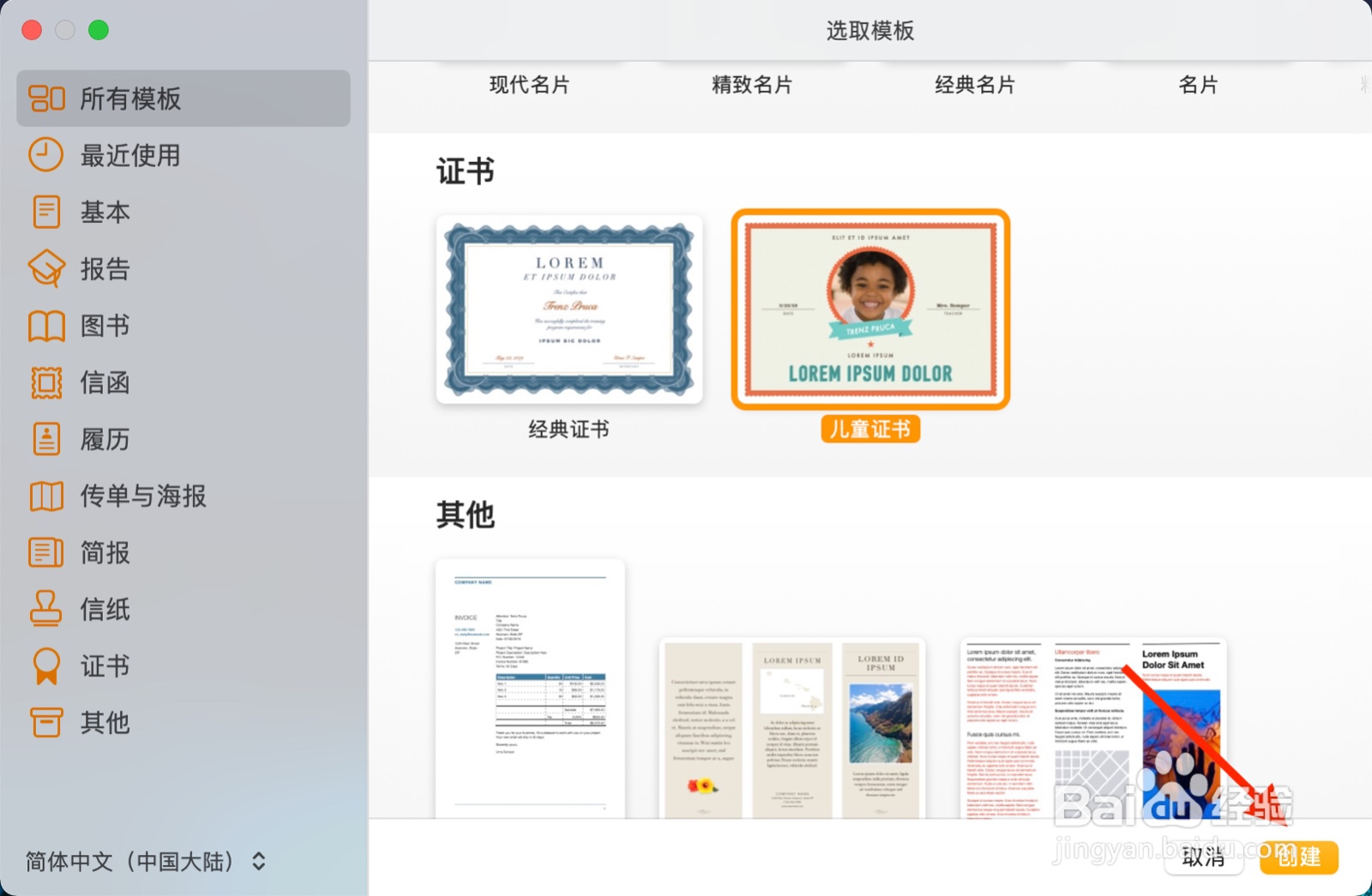
Task: Open the 图书 templates section
Action: (46, 325)
